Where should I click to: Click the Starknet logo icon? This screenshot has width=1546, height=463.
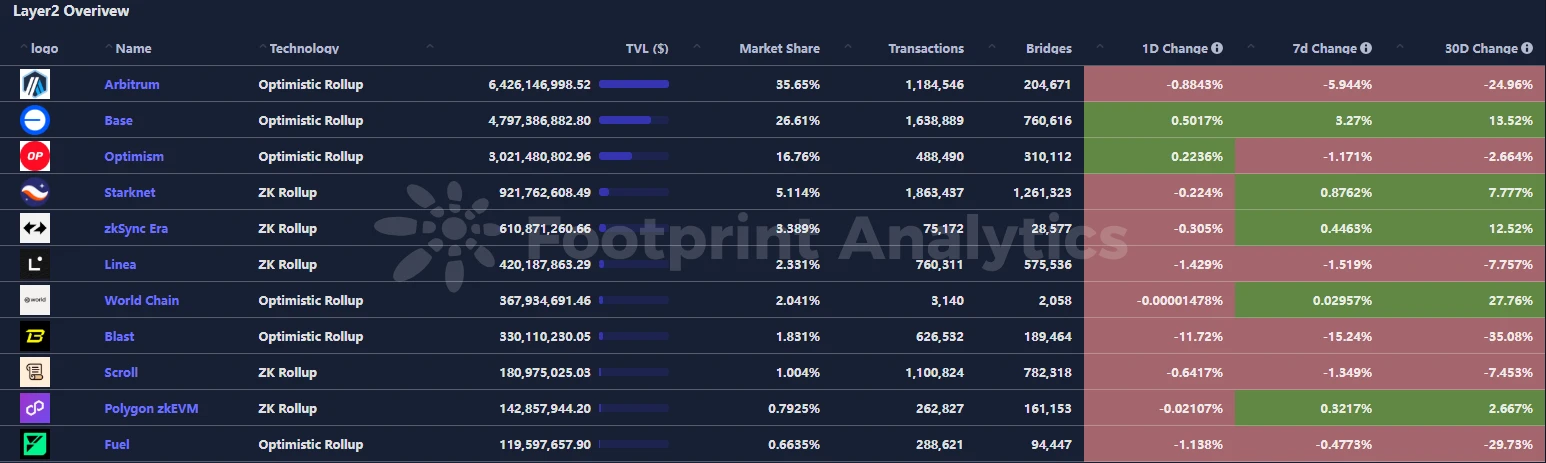35,193
